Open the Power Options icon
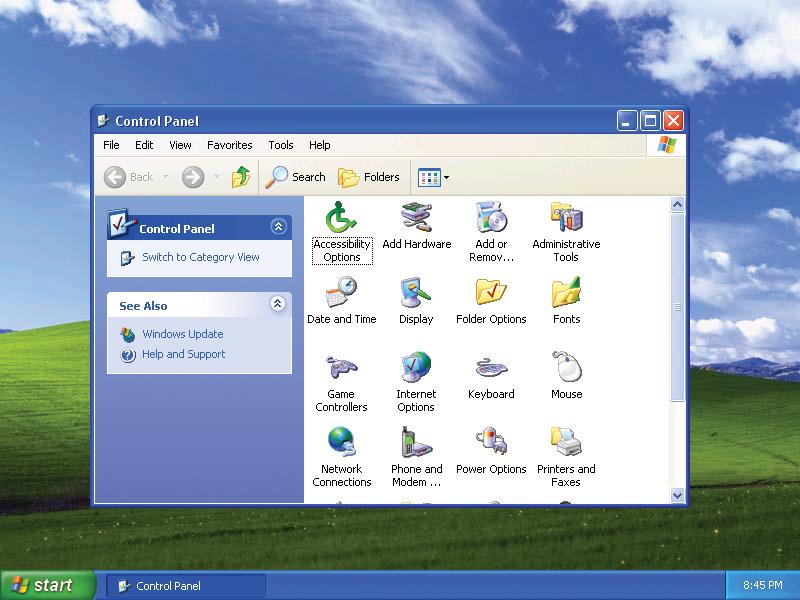 pyautogui.click(x=491, y=442)
